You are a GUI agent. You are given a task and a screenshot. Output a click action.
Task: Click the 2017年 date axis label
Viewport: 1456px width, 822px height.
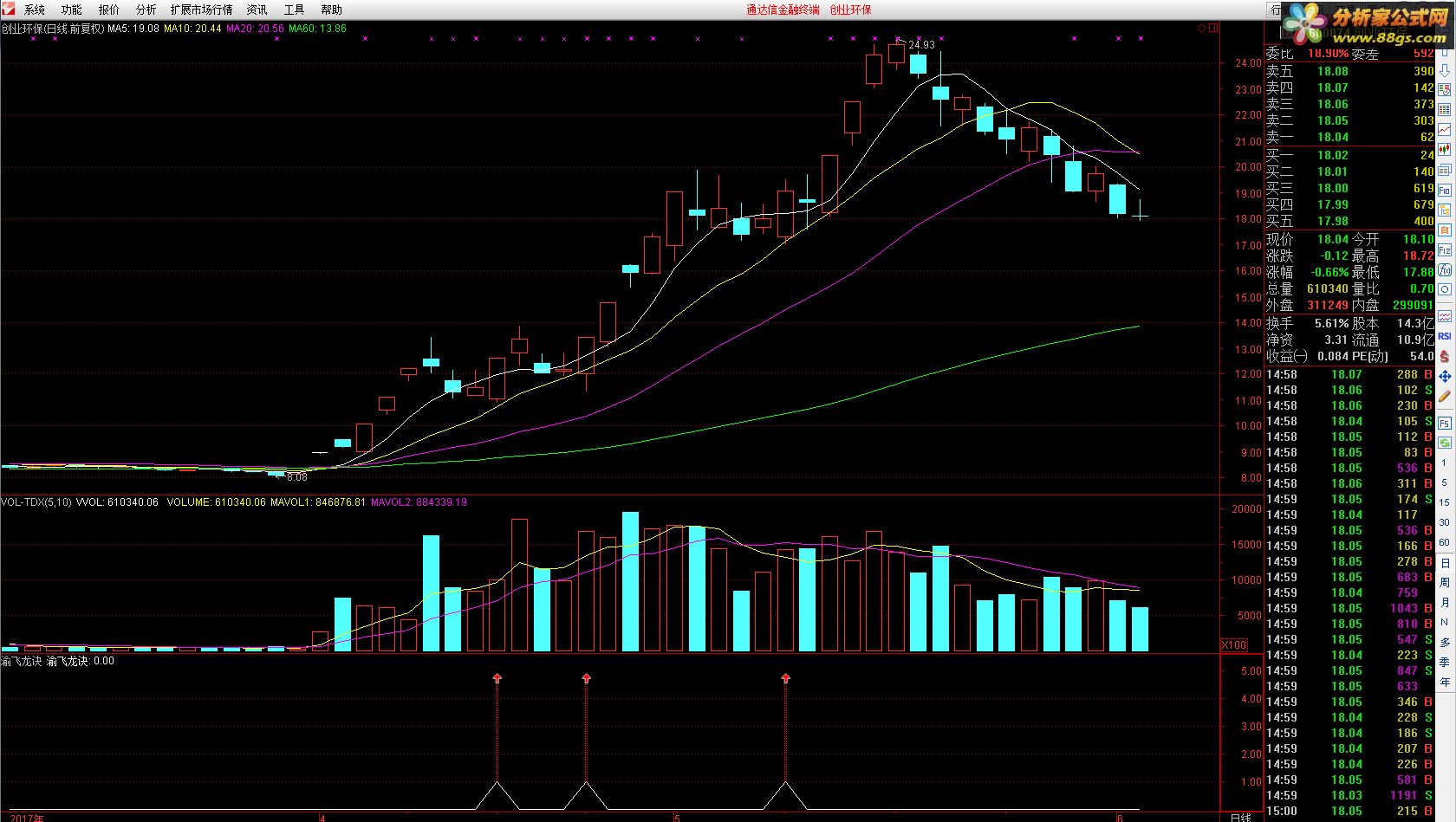tap(27, 817)
